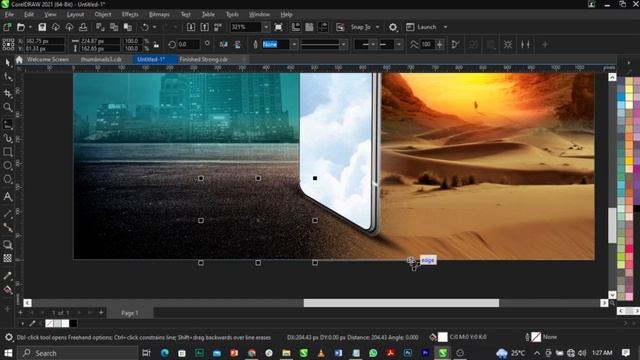Click the Undo arrow icon

click(145, 27)
